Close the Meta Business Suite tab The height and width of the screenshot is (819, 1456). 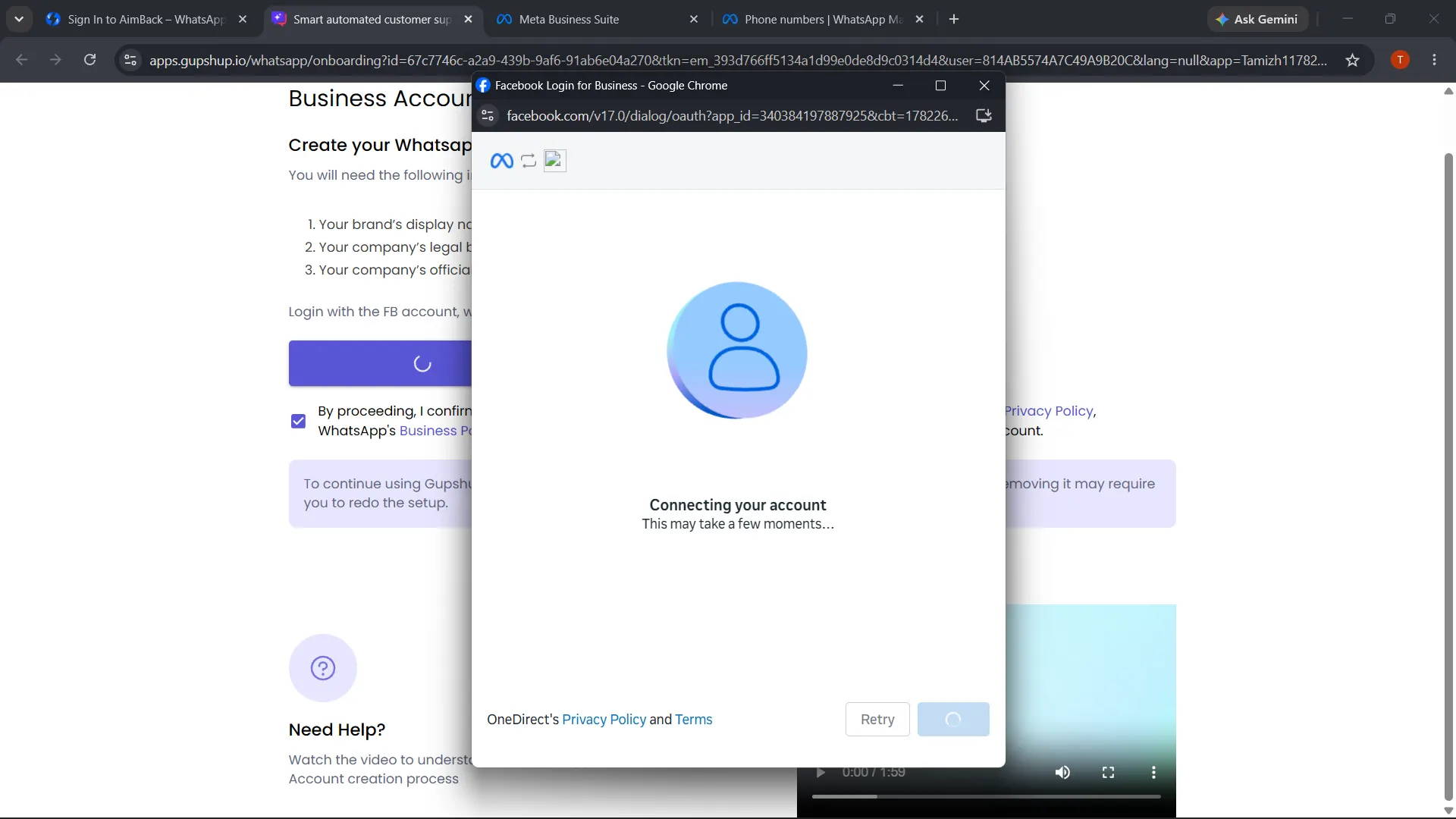click(x=694, y=19)
